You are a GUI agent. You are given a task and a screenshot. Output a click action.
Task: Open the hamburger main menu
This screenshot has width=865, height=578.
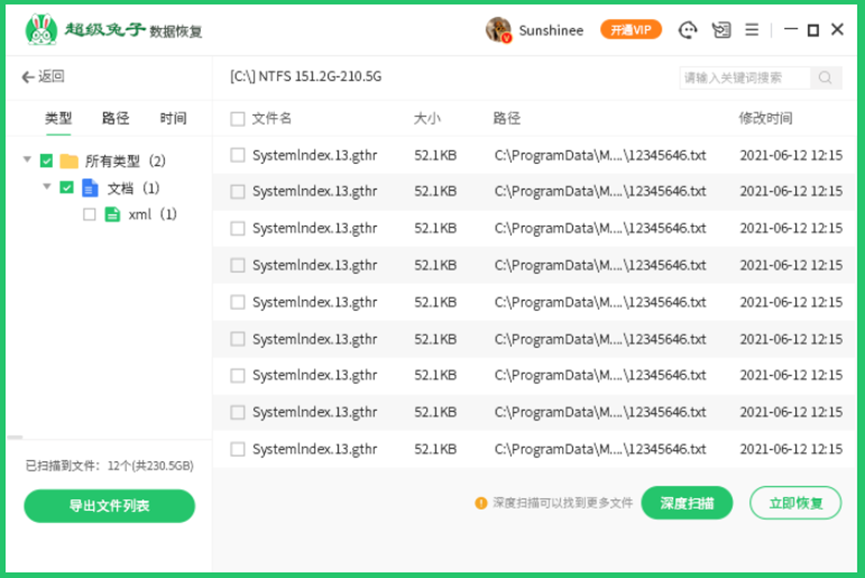point(751,30)
